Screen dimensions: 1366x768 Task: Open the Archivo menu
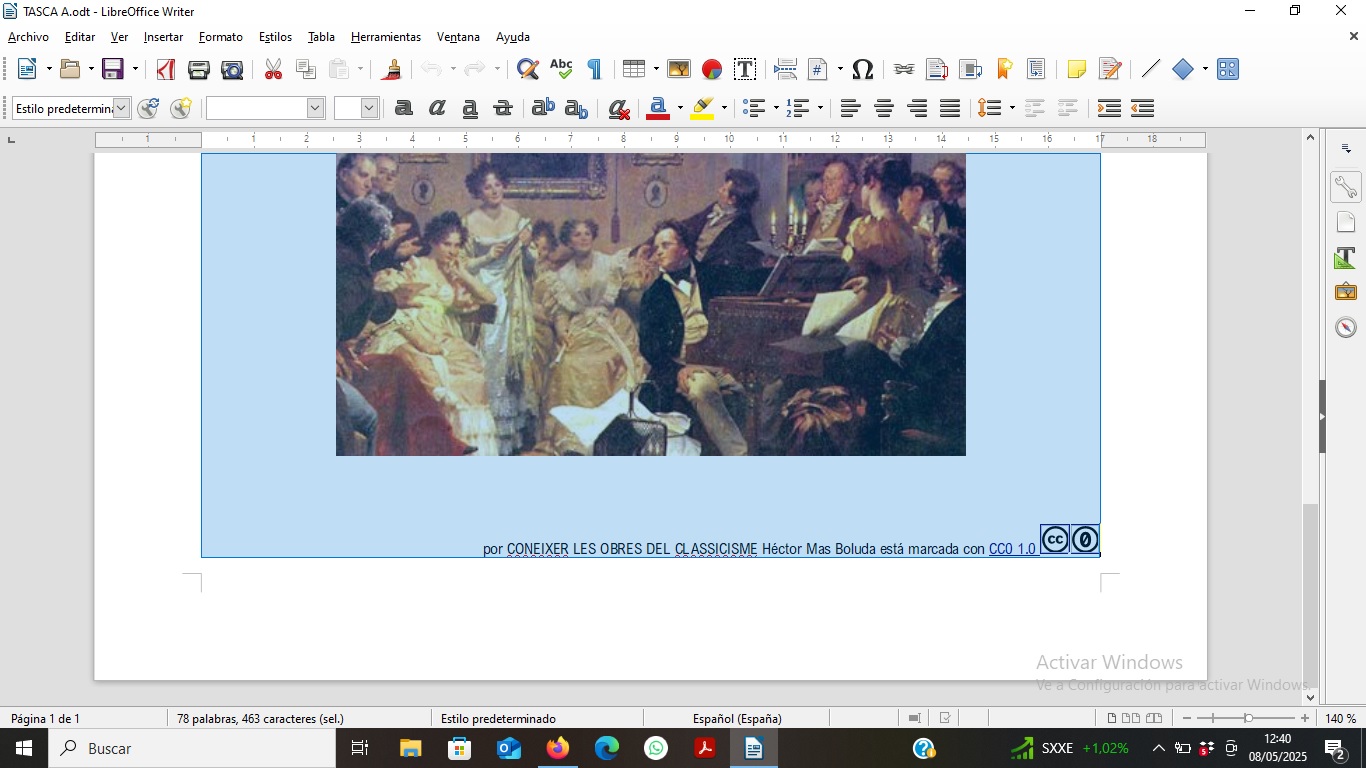(28, 37)
